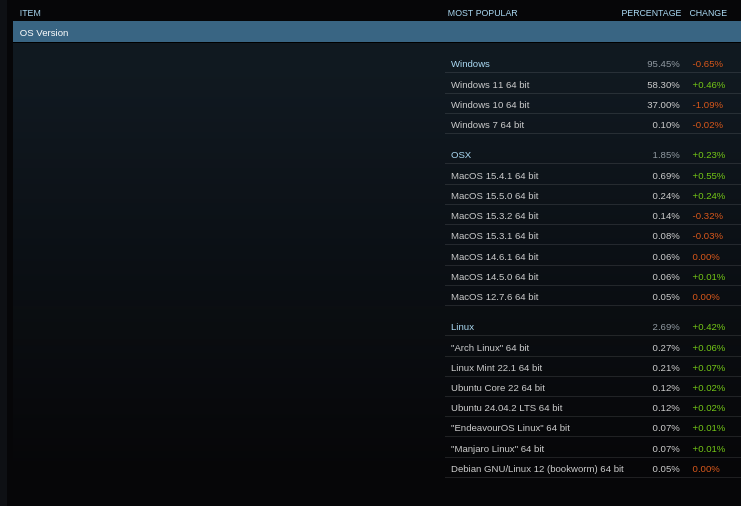The width and height of the screenshot is (741, 506).
Task: Select MacOS 15.3.2 64 bit entry
Action: pos(593,215)
